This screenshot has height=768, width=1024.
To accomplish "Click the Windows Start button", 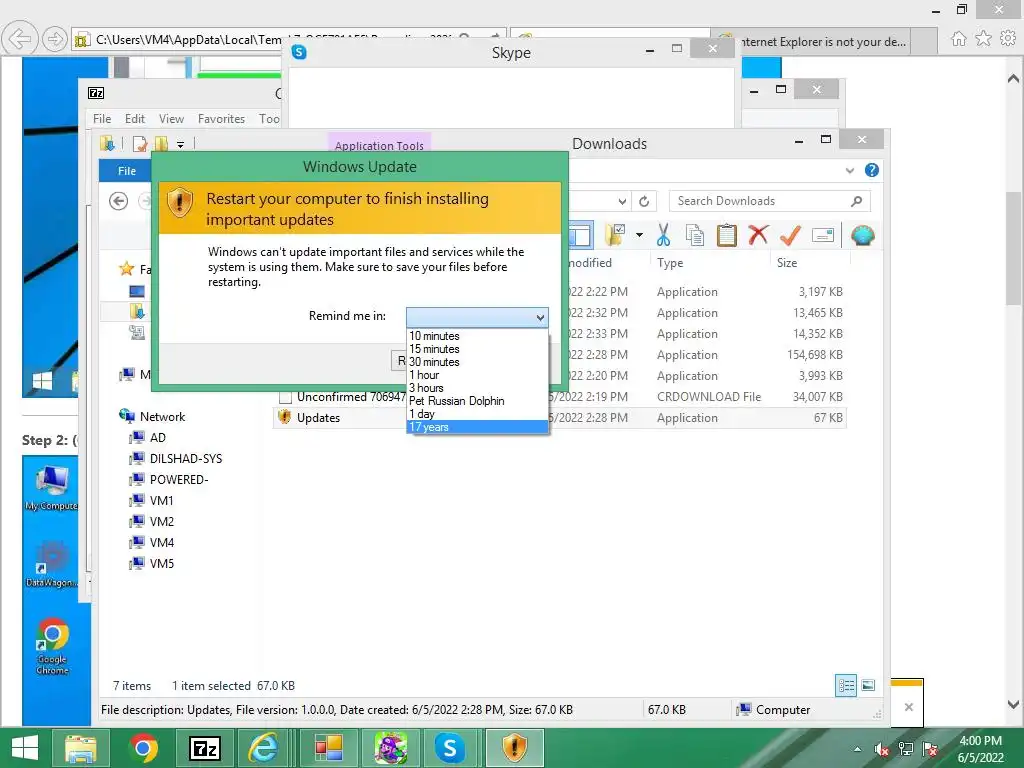I will tap(25, 748).
